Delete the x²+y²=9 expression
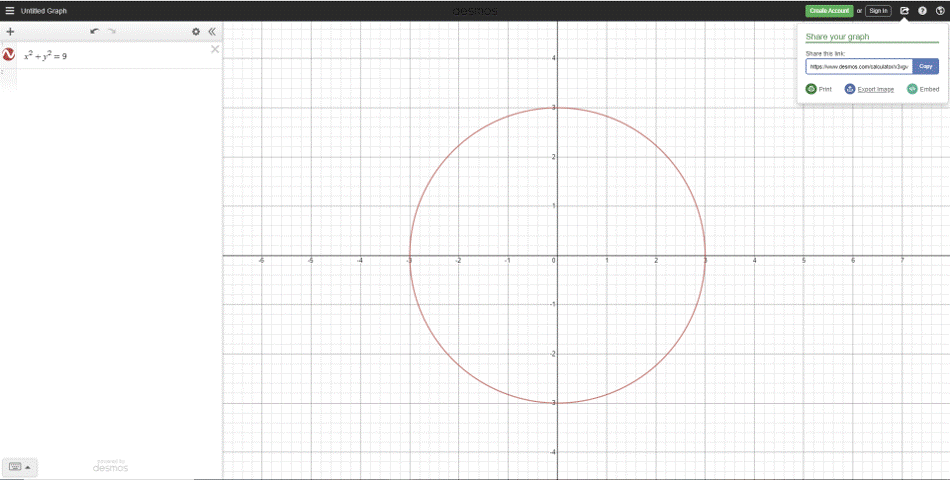Screen dimensions: 950x480 [x=215, y=49]
